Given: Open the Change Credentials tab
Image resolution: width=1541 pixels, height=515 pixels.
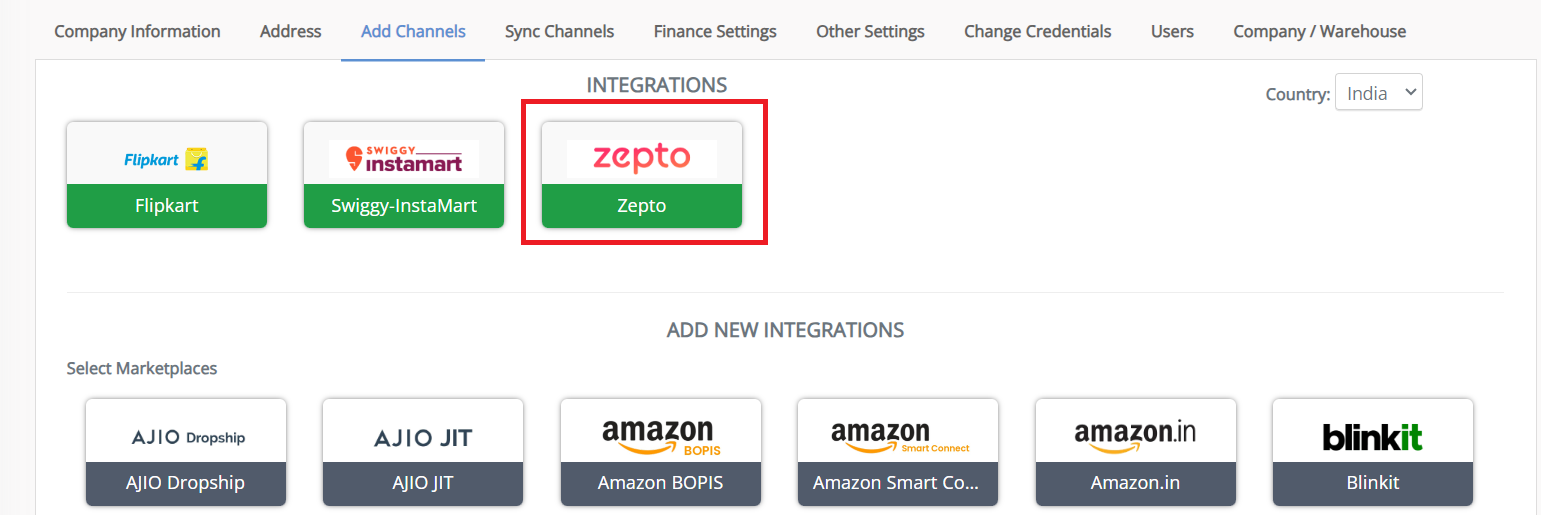Looking at the screenshot, I should point(1038,31).
